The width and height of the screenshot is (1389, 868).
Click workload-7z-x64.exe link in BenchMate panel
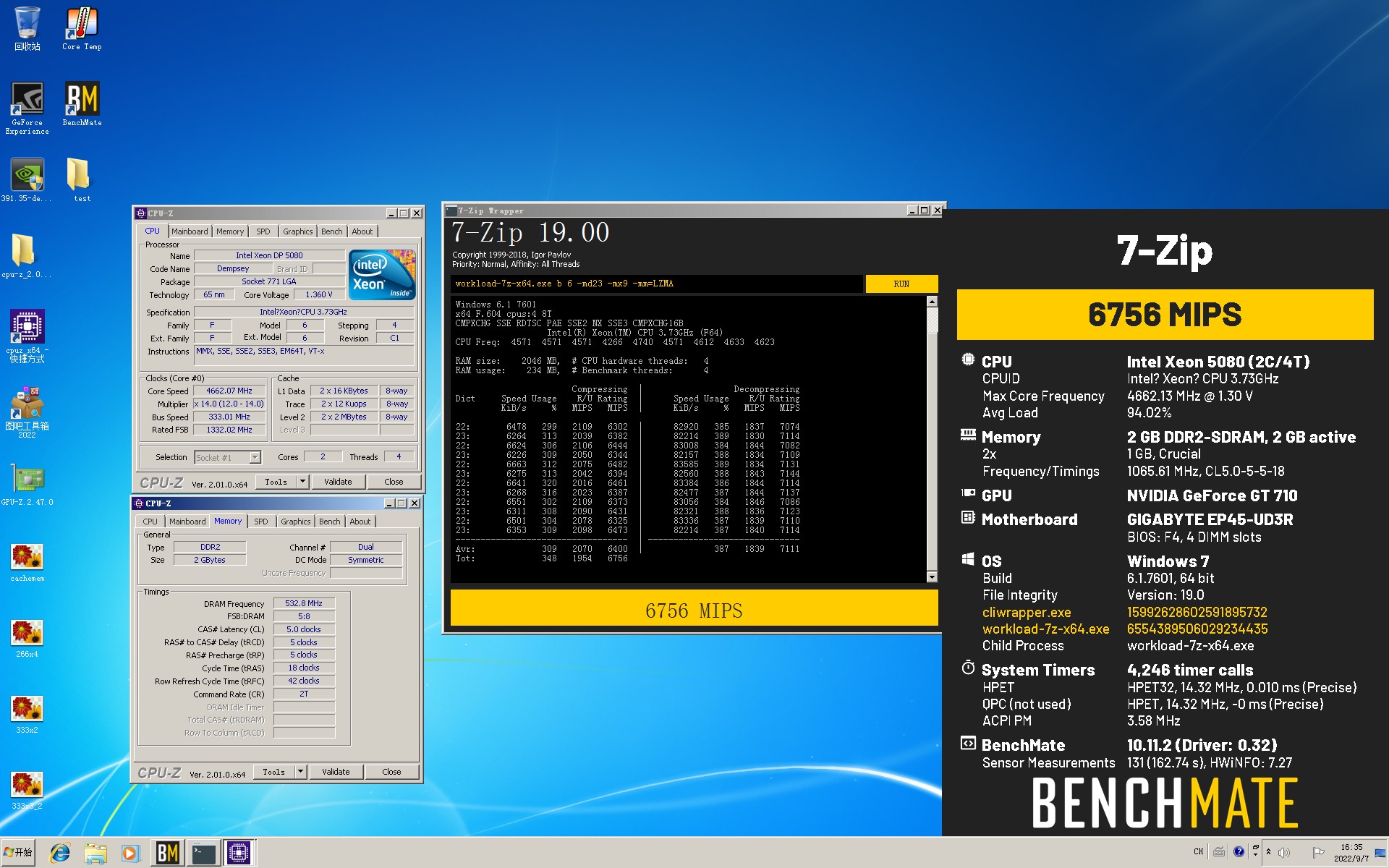pos(1045,629)
